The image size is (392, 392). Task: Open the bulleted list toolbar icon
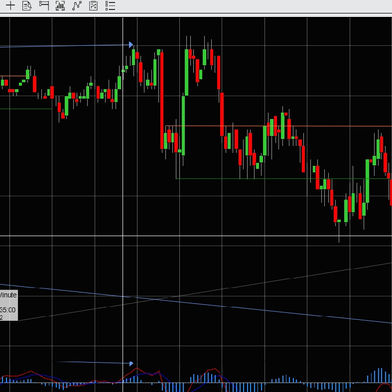click(110, 6)
